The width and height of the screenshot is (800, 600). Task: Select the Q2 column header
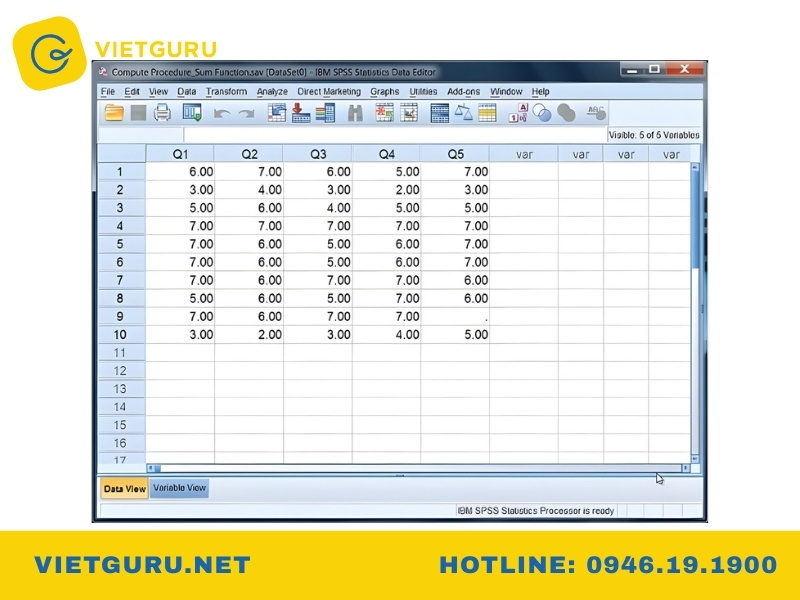click(x=249, y=154)
